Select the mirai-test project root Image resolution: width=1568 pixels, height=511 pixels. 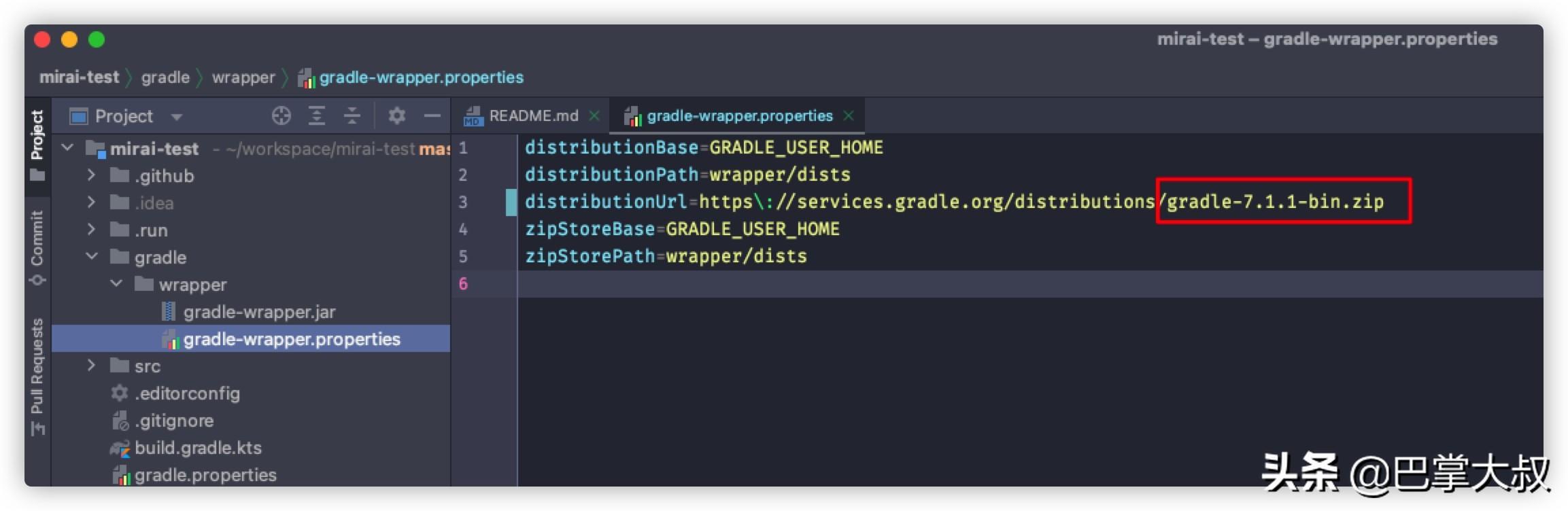[252, 148]
